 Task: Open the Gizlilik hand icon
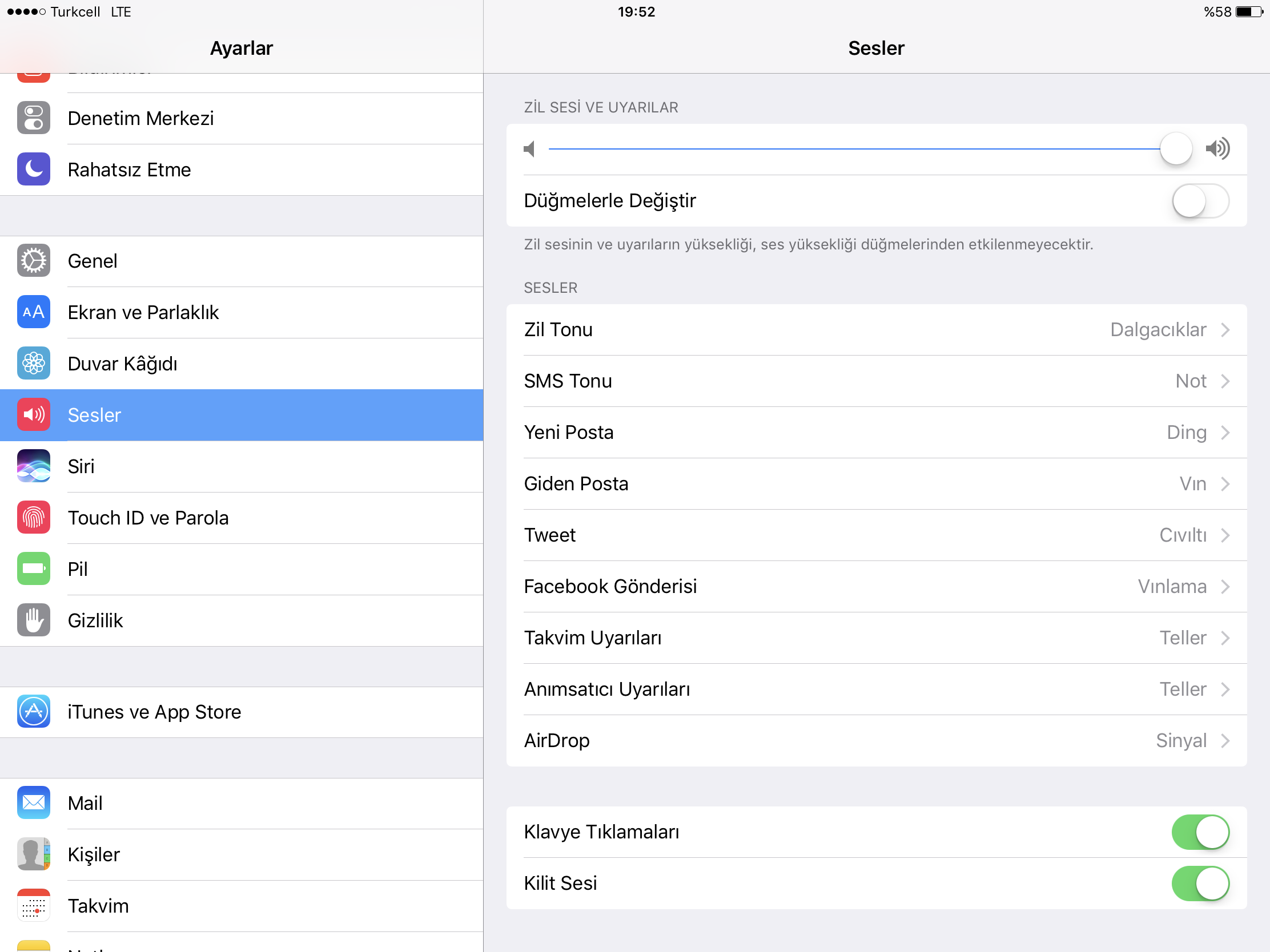(33, 620)
